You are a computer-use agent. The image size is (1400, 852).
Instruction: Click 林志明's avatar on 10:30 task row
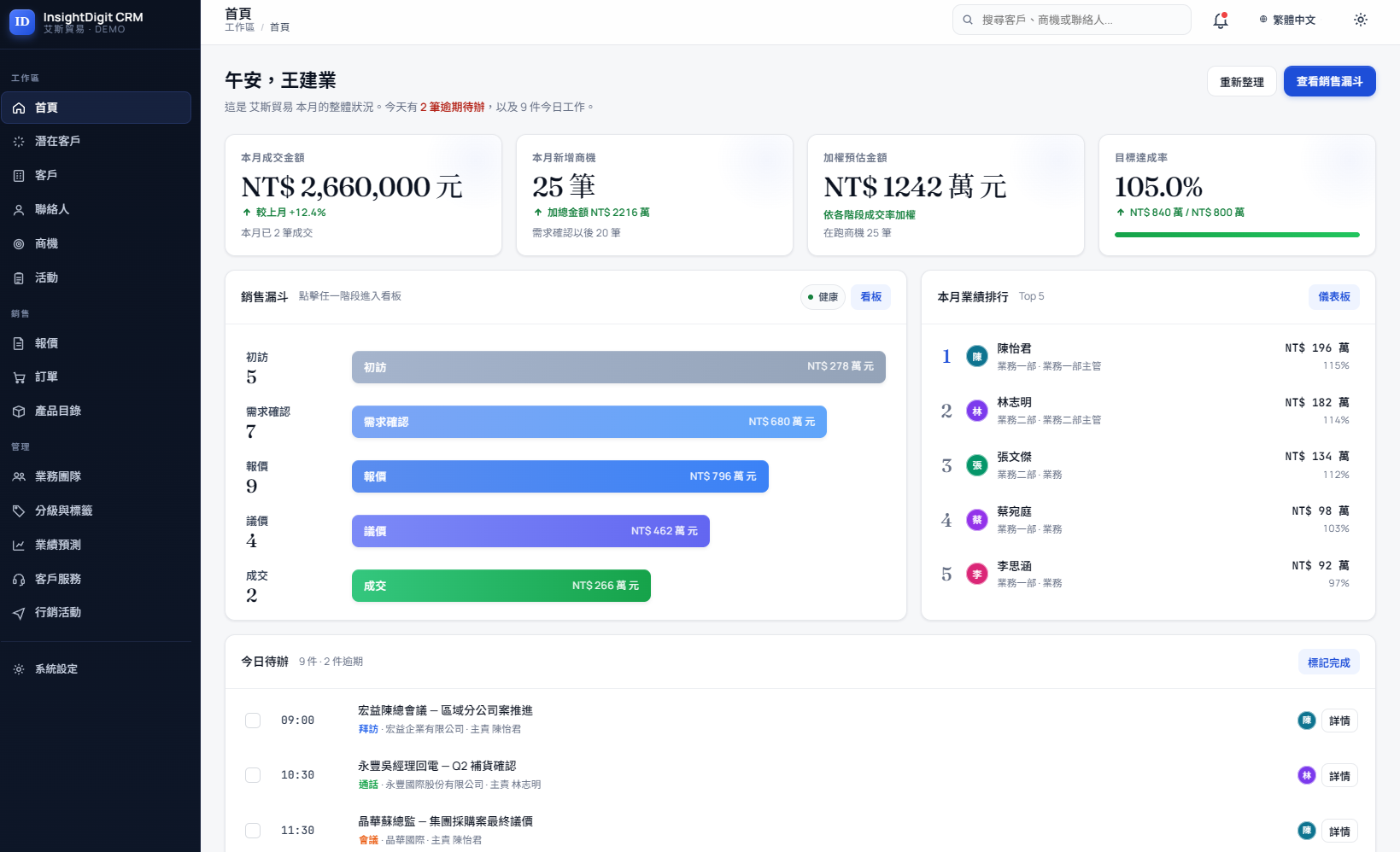[x=1307, y=775]
